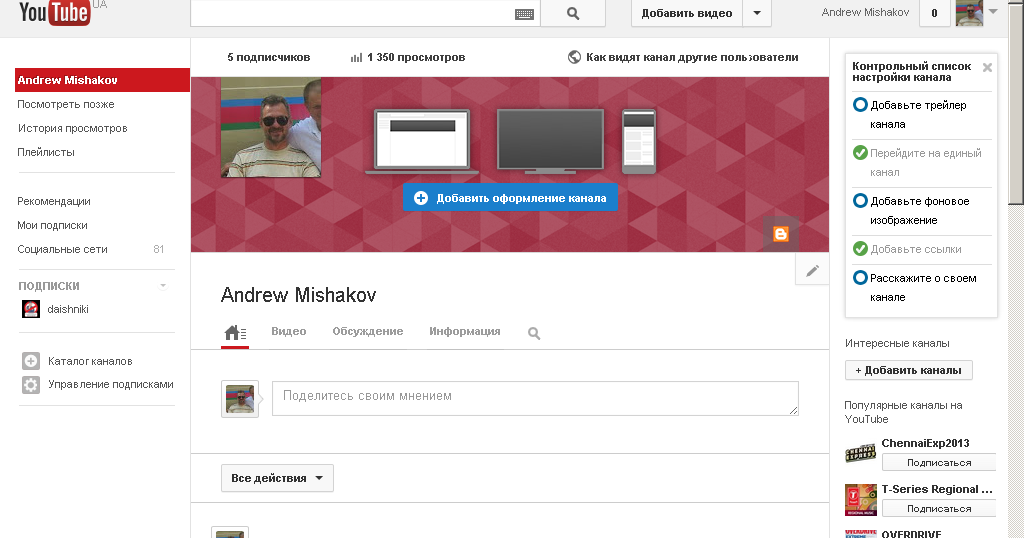The image size is (1024, 538).
Task: Click the TV screen preview icon
Action: pyautogui.click(x=551, y=142)
